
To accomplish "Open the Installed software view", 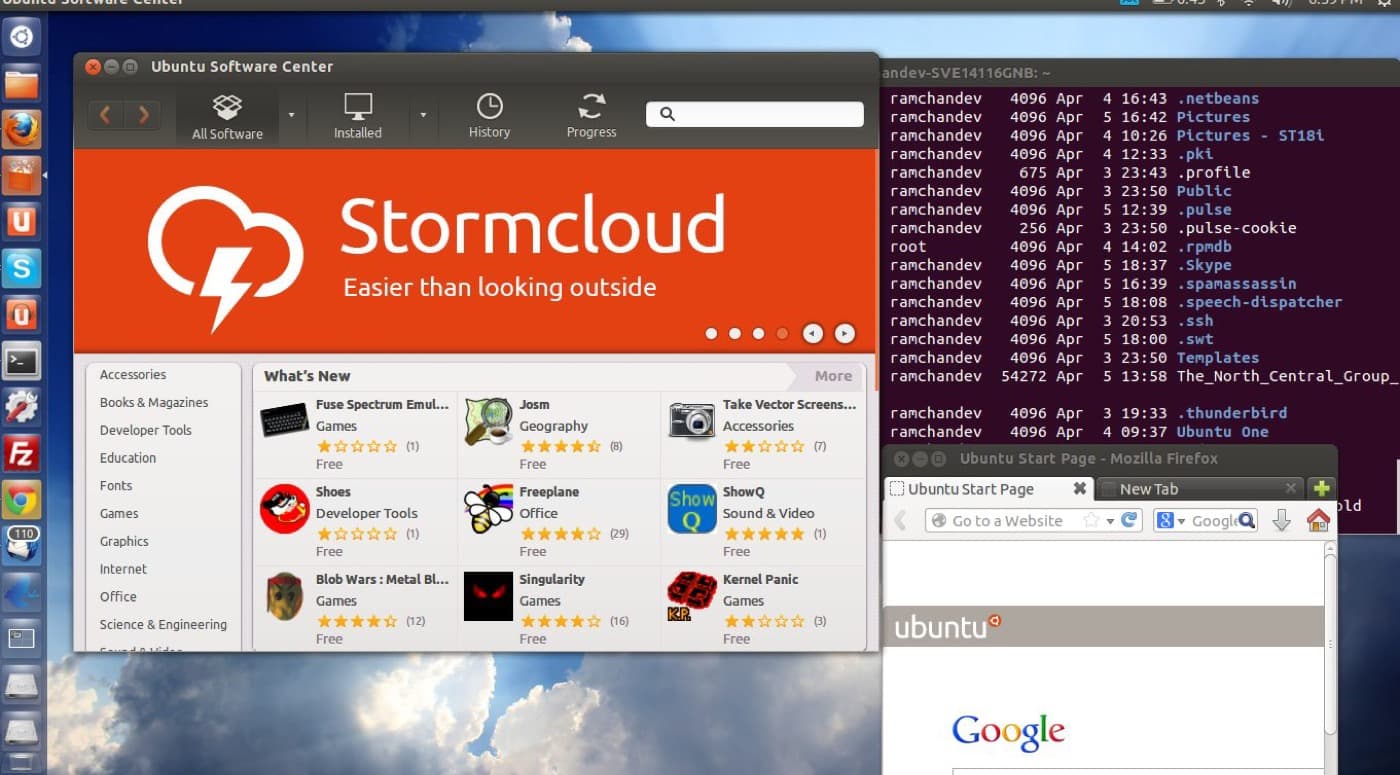I will (357, 117).
